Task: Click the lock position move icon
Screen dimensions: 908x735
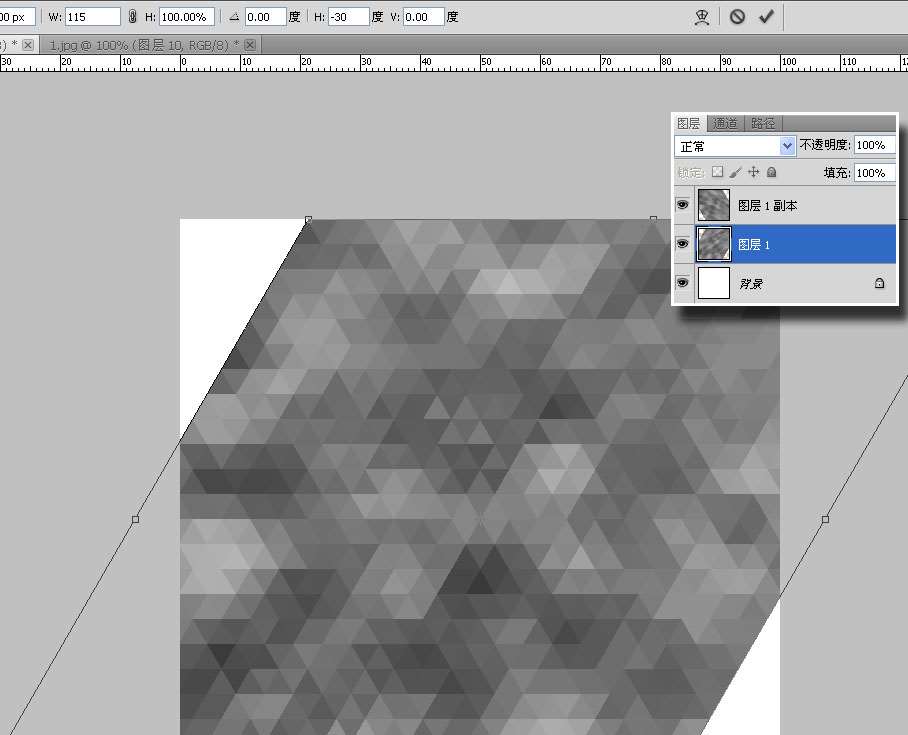Action: click(754, 173)
